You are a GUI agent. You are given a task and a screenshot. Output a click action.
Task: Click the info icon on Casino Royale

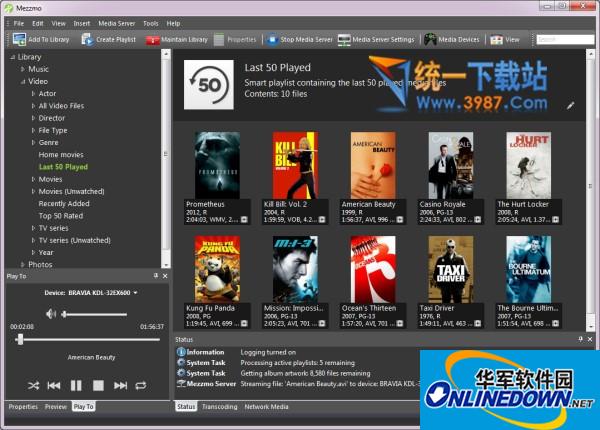pyautogui.click(x=478, y=220)
